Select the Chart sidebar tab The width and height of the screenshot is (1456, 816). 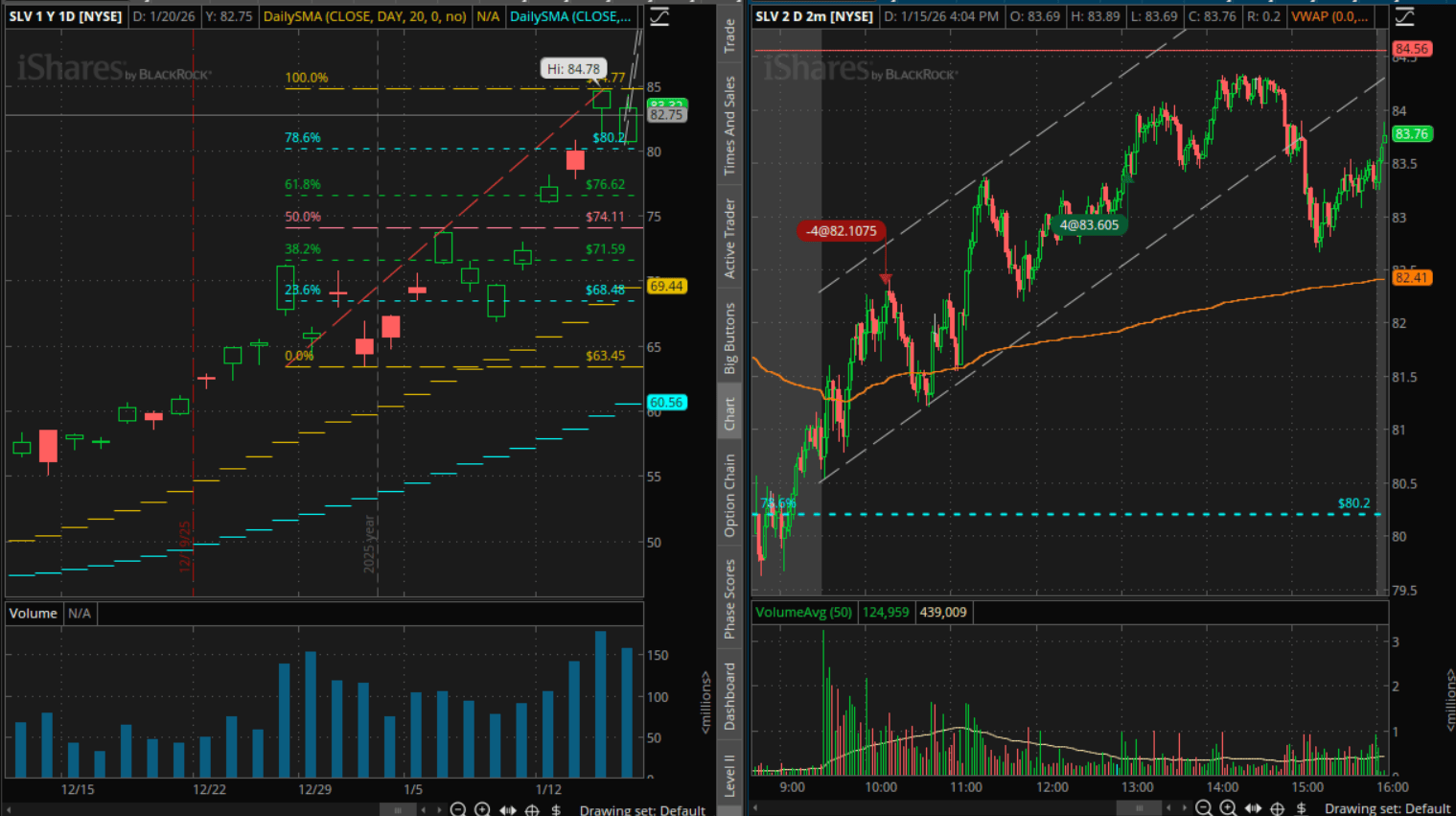pyautogui.click(x=729, y=413)
